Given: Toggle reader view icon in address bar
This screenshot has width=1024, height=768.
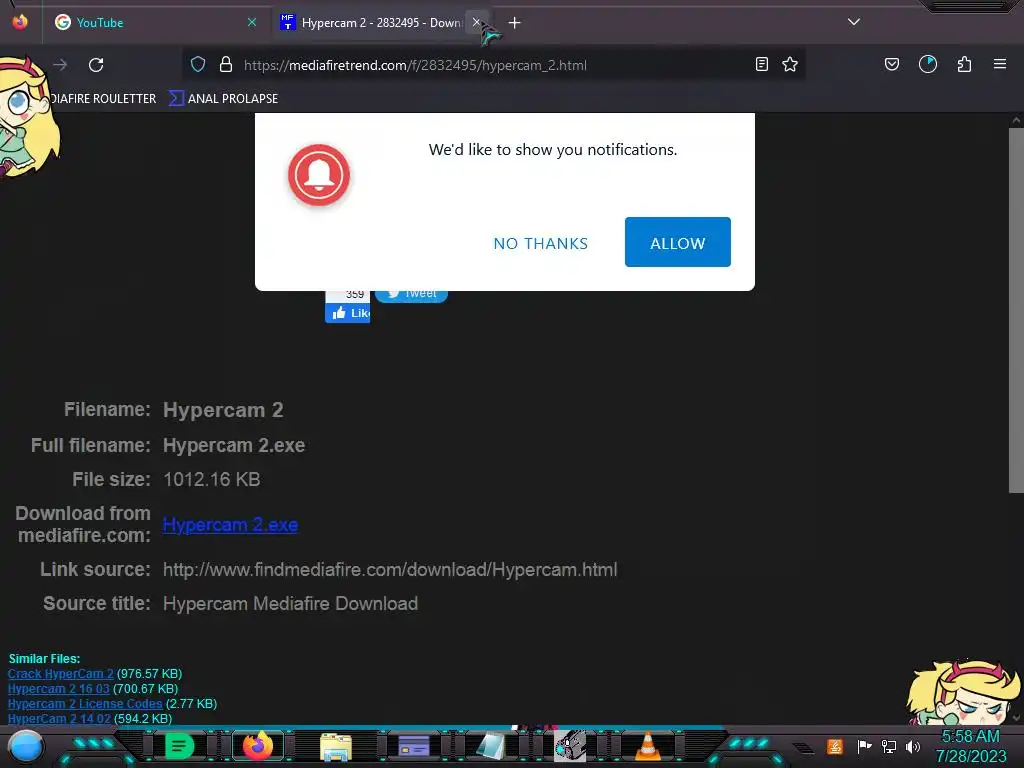Looking at the screenshot, I should point(761,64).
